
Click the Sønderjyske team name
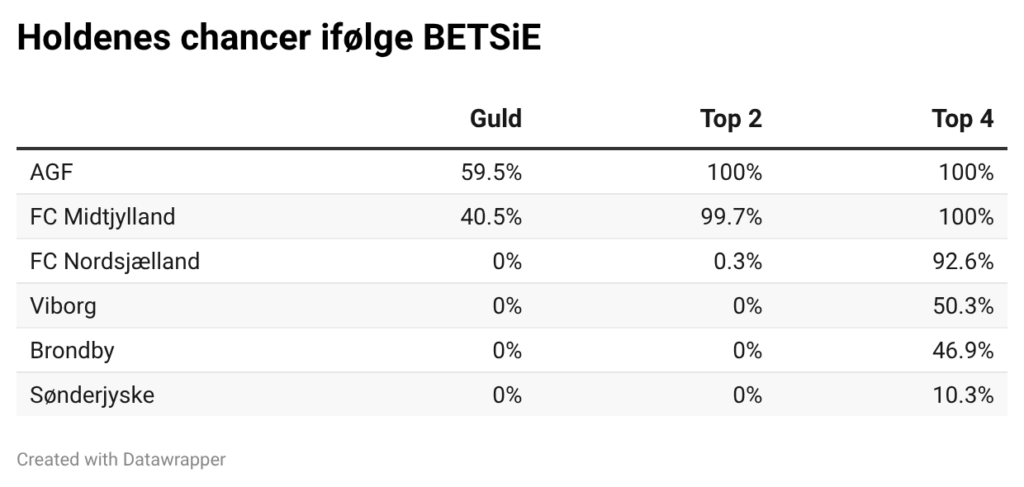coord(92,395)
